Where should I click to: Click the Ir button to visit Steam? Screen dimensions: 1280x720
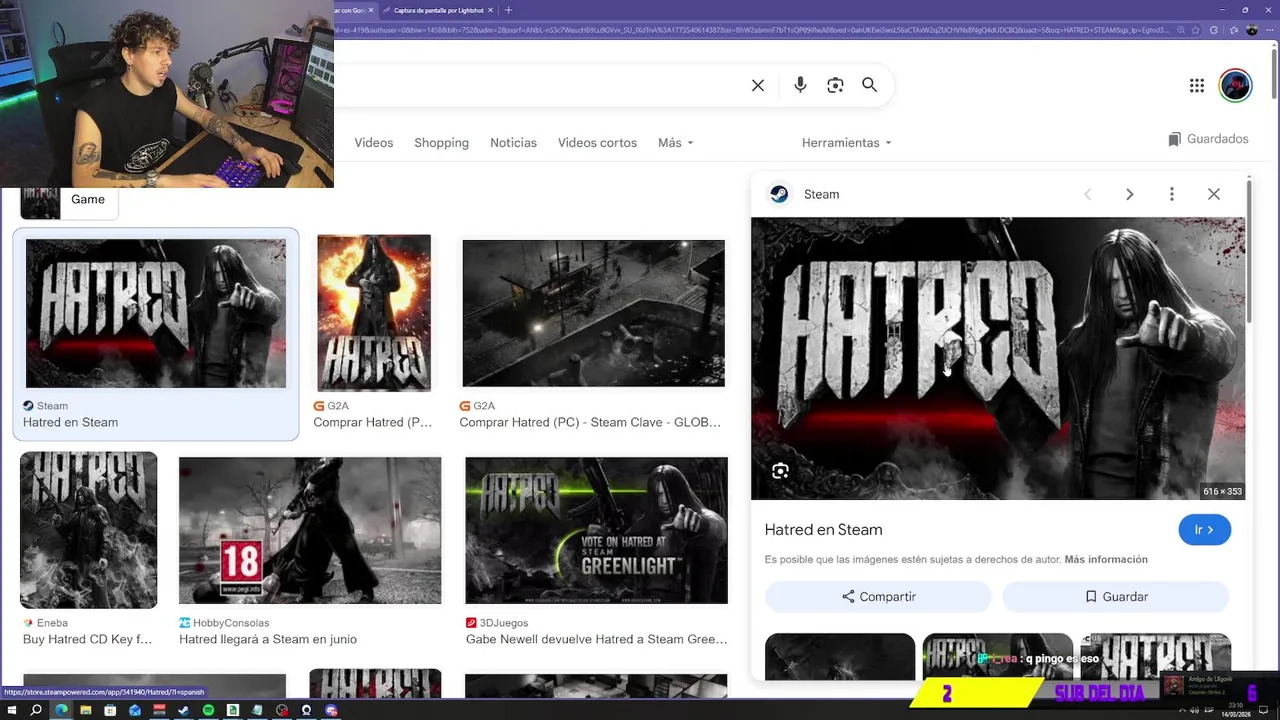tap(1204, 530)
